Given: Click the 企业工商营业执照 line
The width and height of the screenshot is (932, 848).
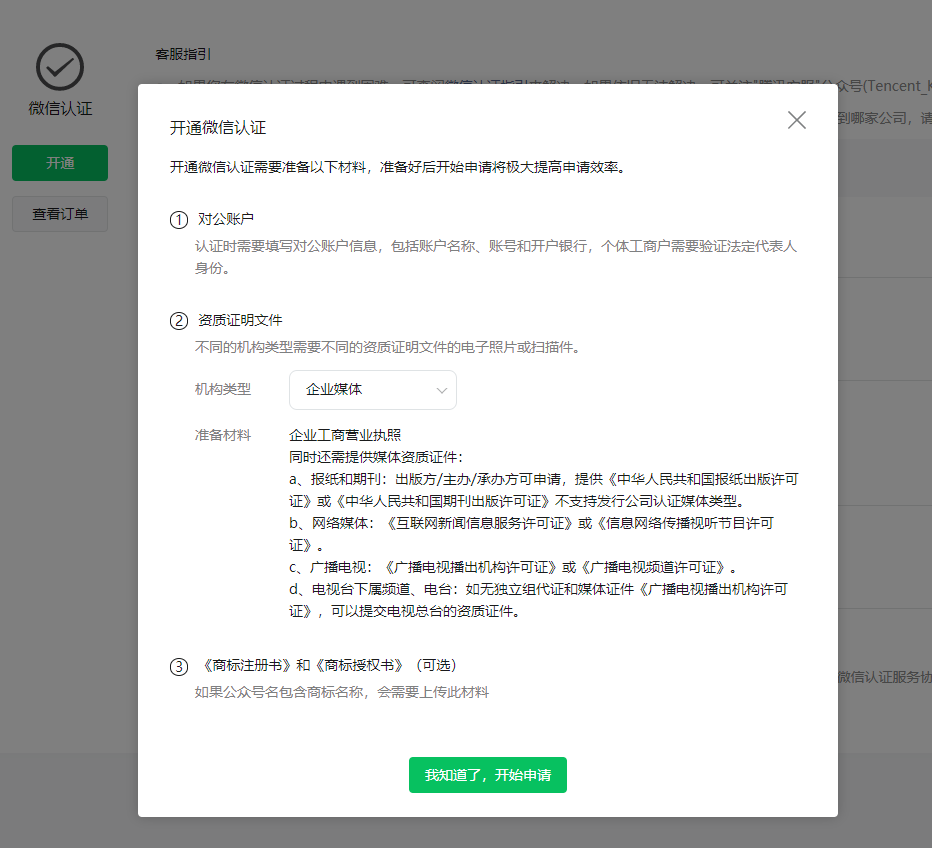Looking at the screenshot, I should (345, 435).
